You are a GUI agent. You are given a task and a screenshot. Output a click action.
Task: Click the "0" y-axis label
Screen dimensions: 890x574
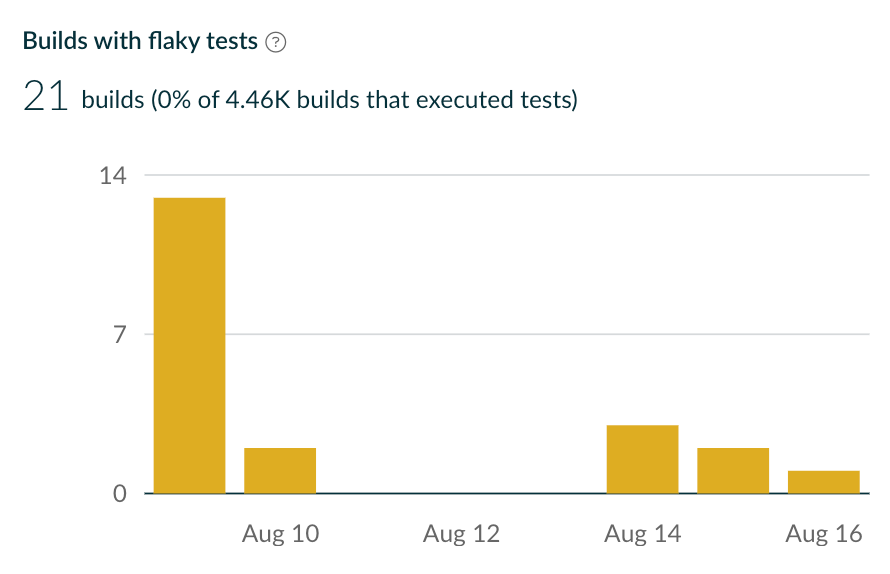tap(119, 493)
